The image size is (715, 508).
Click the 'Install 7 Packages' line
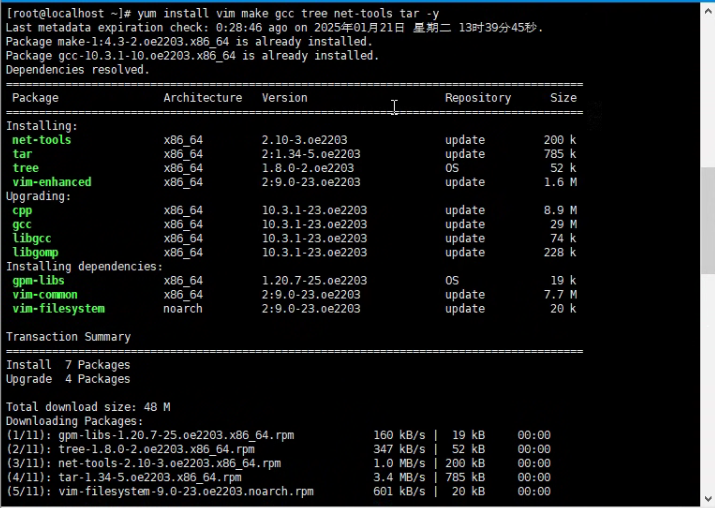(x=68, y=365)
